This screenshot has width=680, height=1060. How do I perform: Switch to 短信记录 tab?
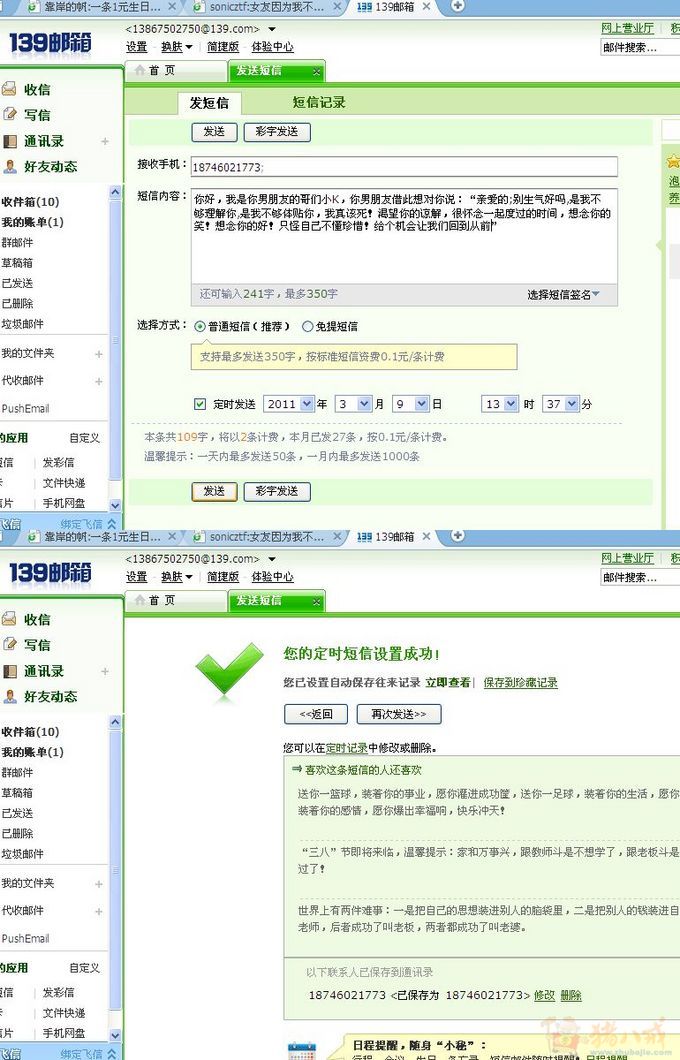coord(319,102)
